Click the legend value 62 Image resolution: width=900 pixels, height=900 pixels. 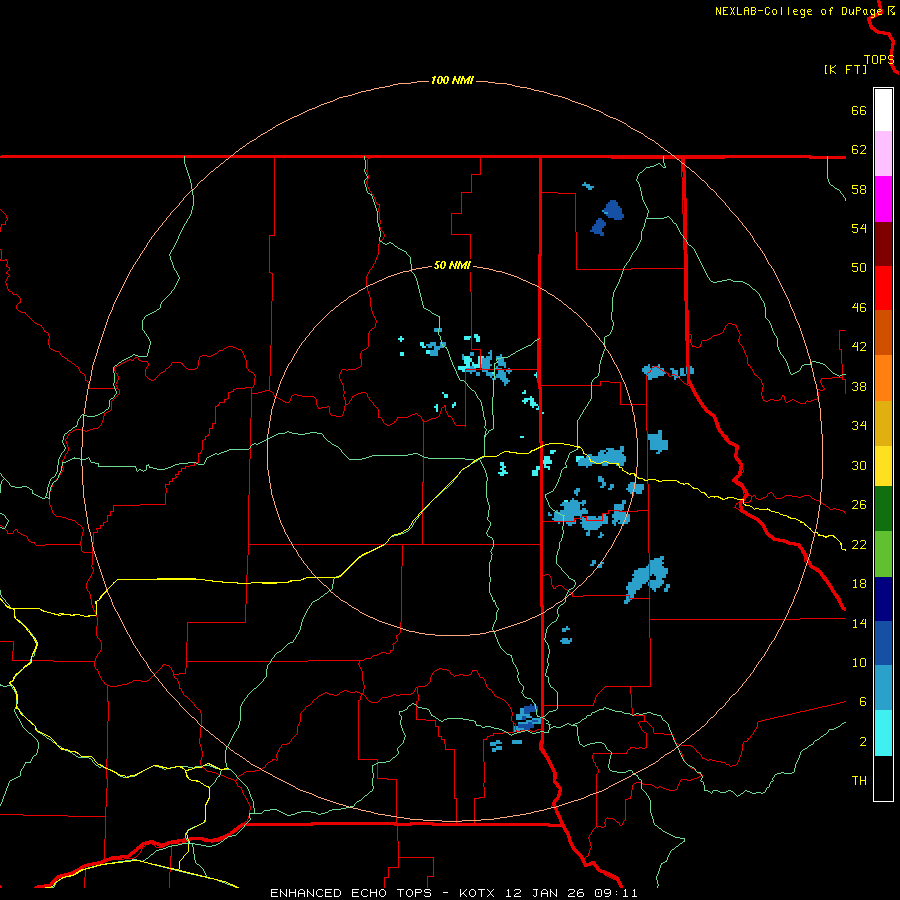(859, 150)
